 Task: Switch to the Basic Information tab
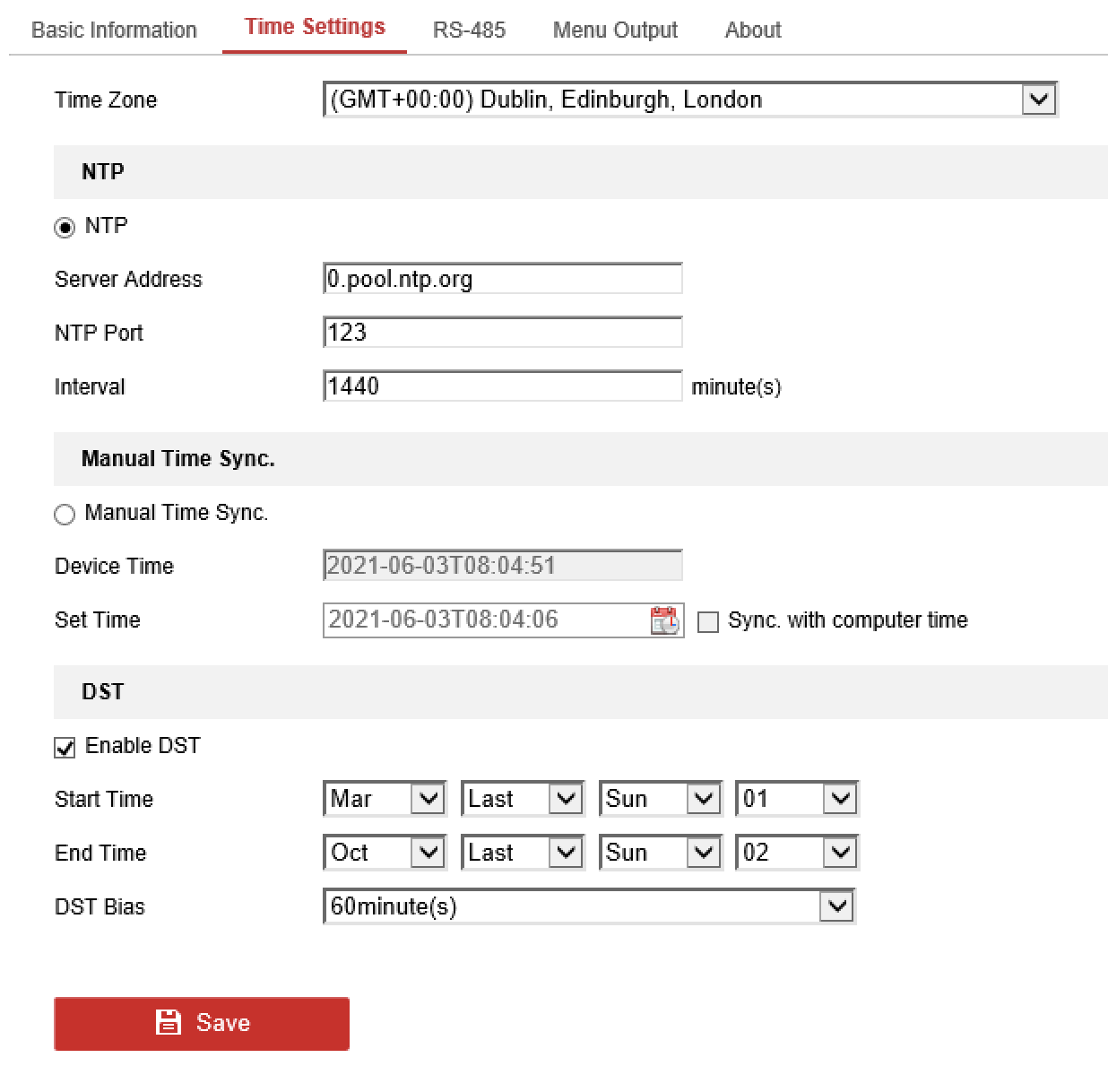coord(114,30)
